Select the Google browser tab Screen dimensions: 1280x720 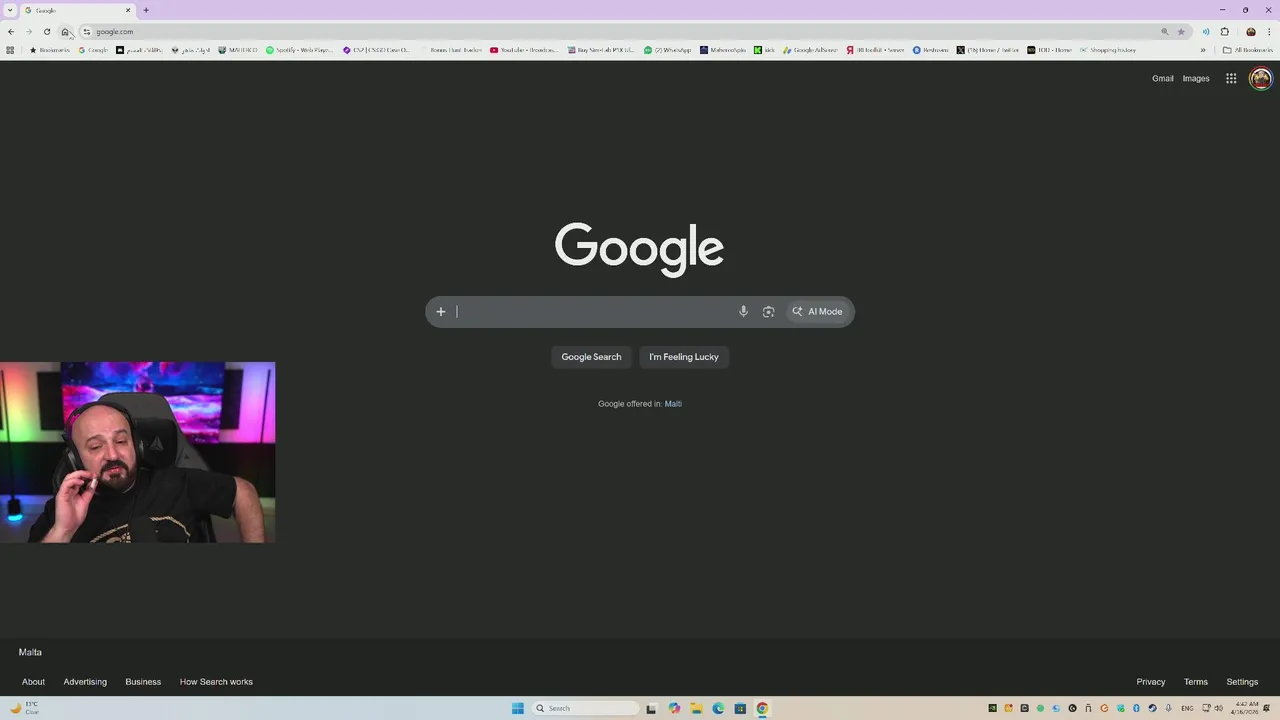(77, 10)
